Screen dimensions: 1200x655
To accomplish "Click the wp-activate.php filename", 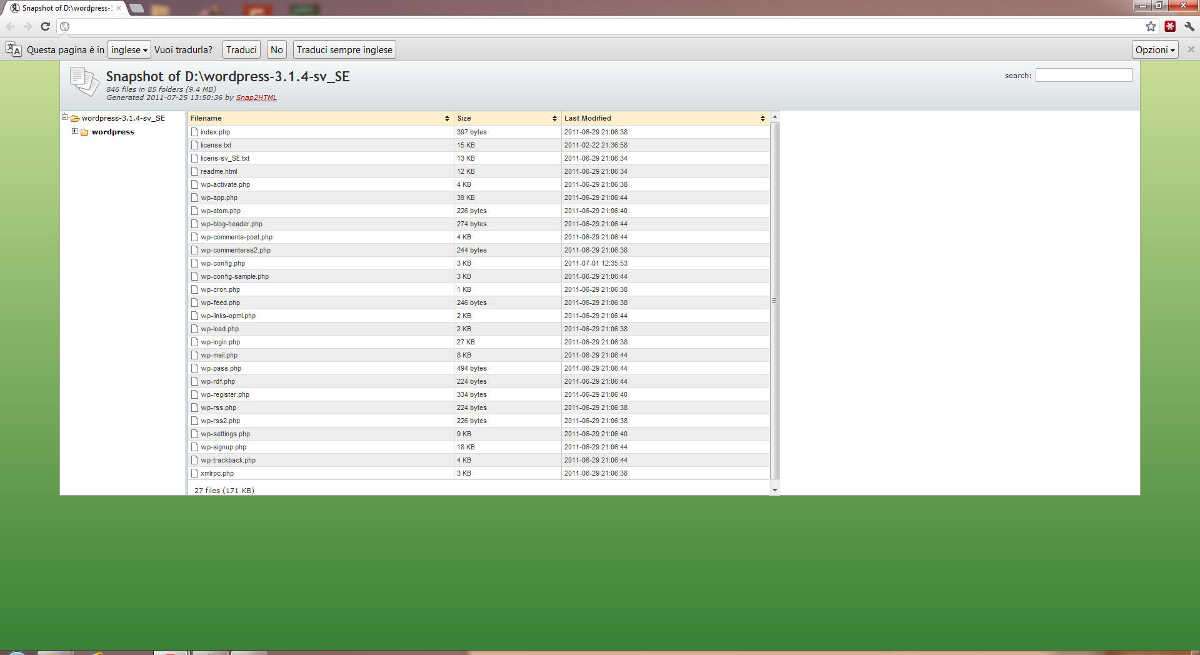I will tap(225, 184).
